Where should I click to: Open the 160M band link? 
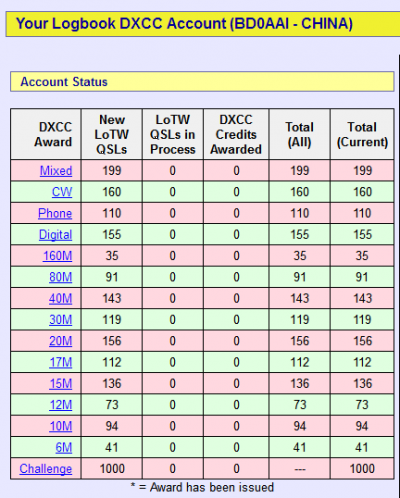pos(57,256)
